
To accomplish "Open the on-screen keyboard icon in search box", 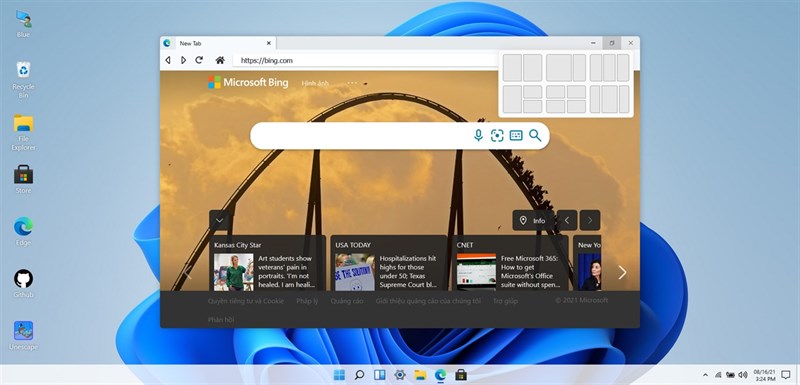I will [x=516, y=135].
